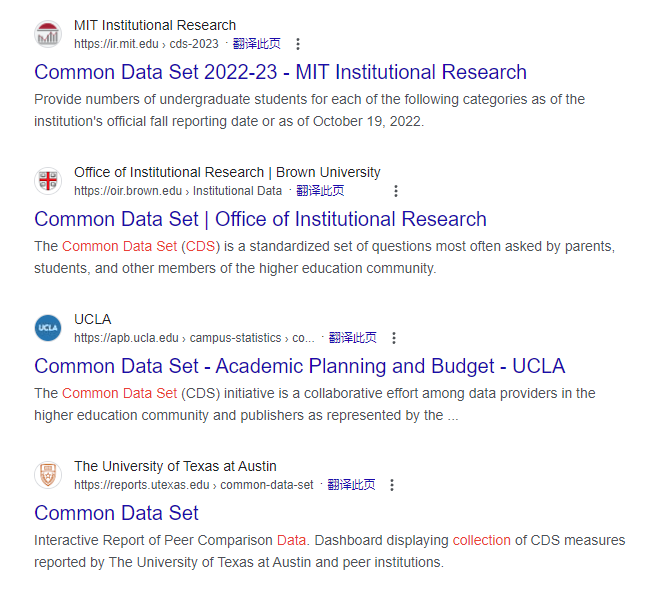This screenshot has height=596, width=662.
Task: Translate the MIT cds-2023 page
Action: point(257,43)
